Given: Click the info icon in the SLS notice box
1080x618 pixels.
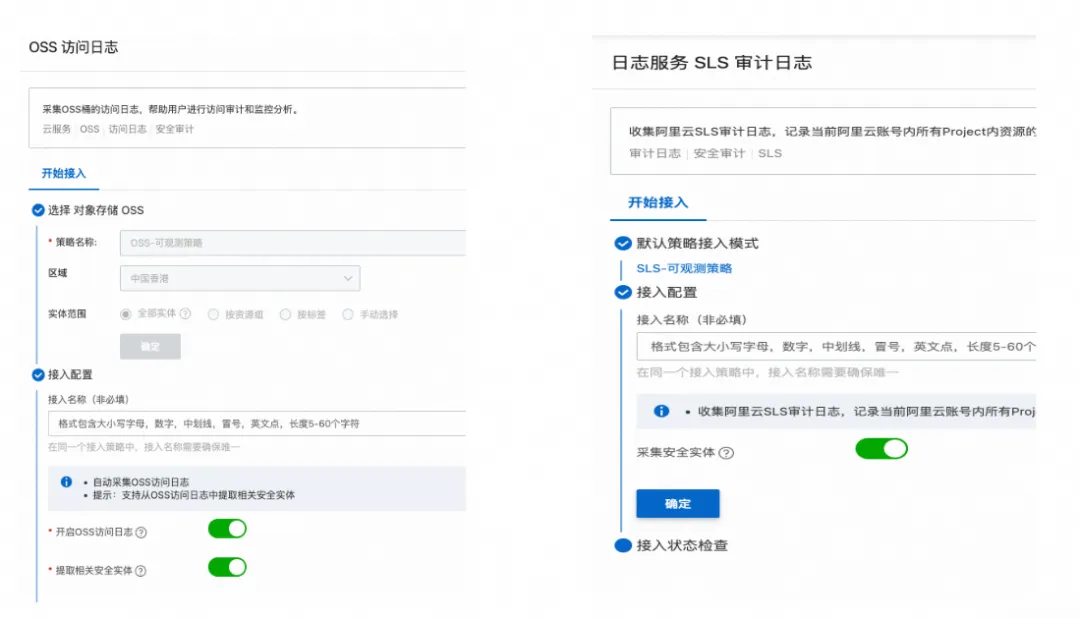Looking at the screenshot, I should [x=661, y=411].
